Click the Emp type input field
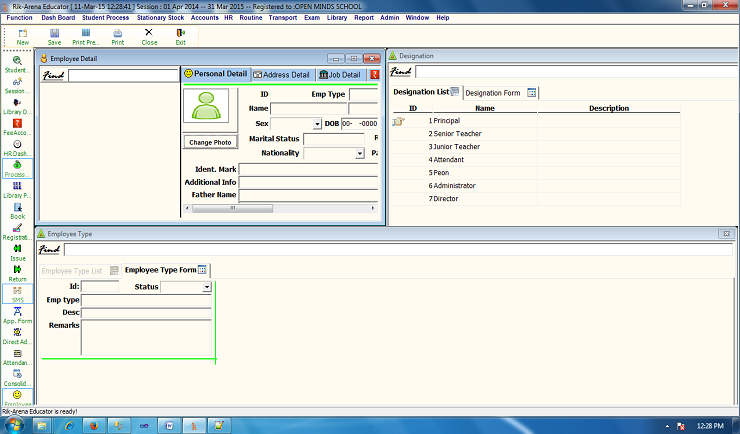 146,300
